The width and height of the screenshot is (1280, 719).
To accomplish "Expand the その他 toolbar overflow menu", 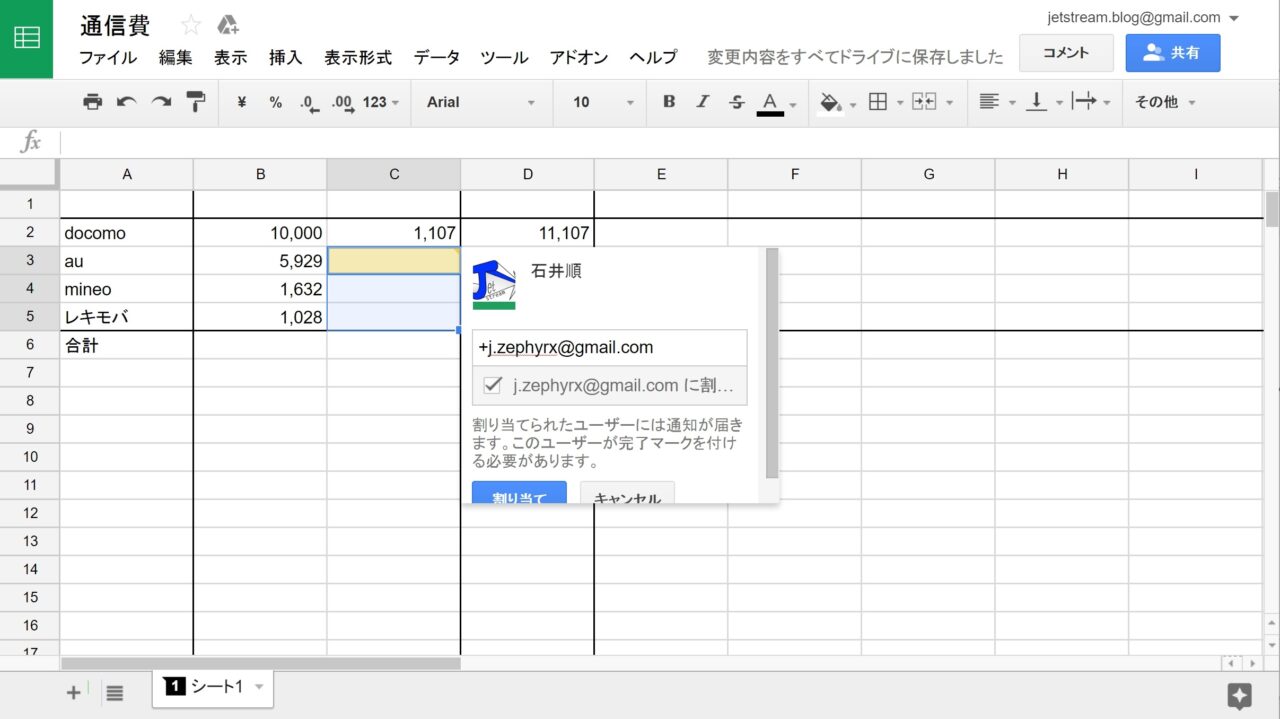I will (x=1164, y=102).
